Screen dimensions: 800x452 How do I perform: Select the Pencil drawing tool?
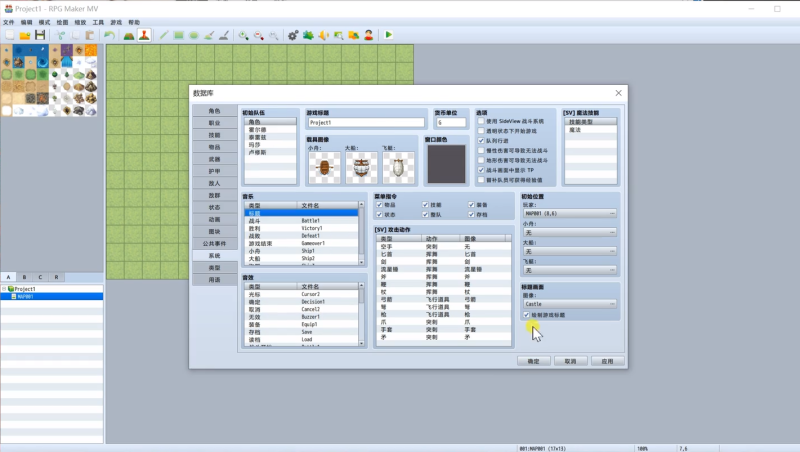(164, 35)
